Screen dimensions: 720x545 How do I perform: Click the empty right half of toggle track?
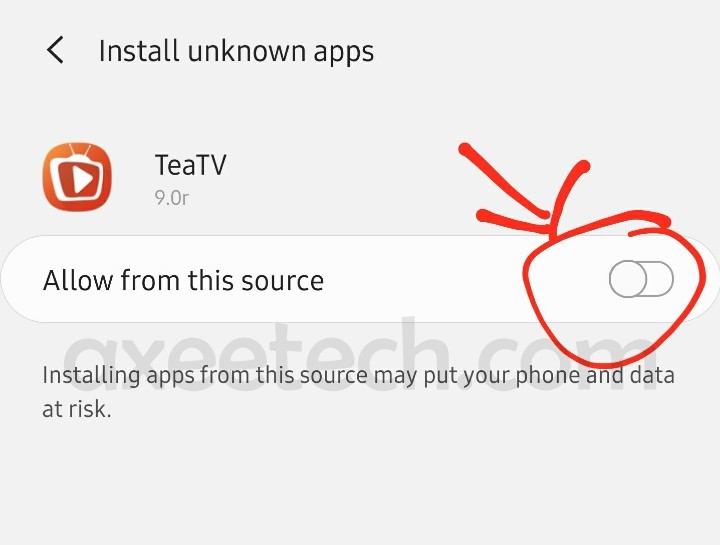(x=660, y=279)
